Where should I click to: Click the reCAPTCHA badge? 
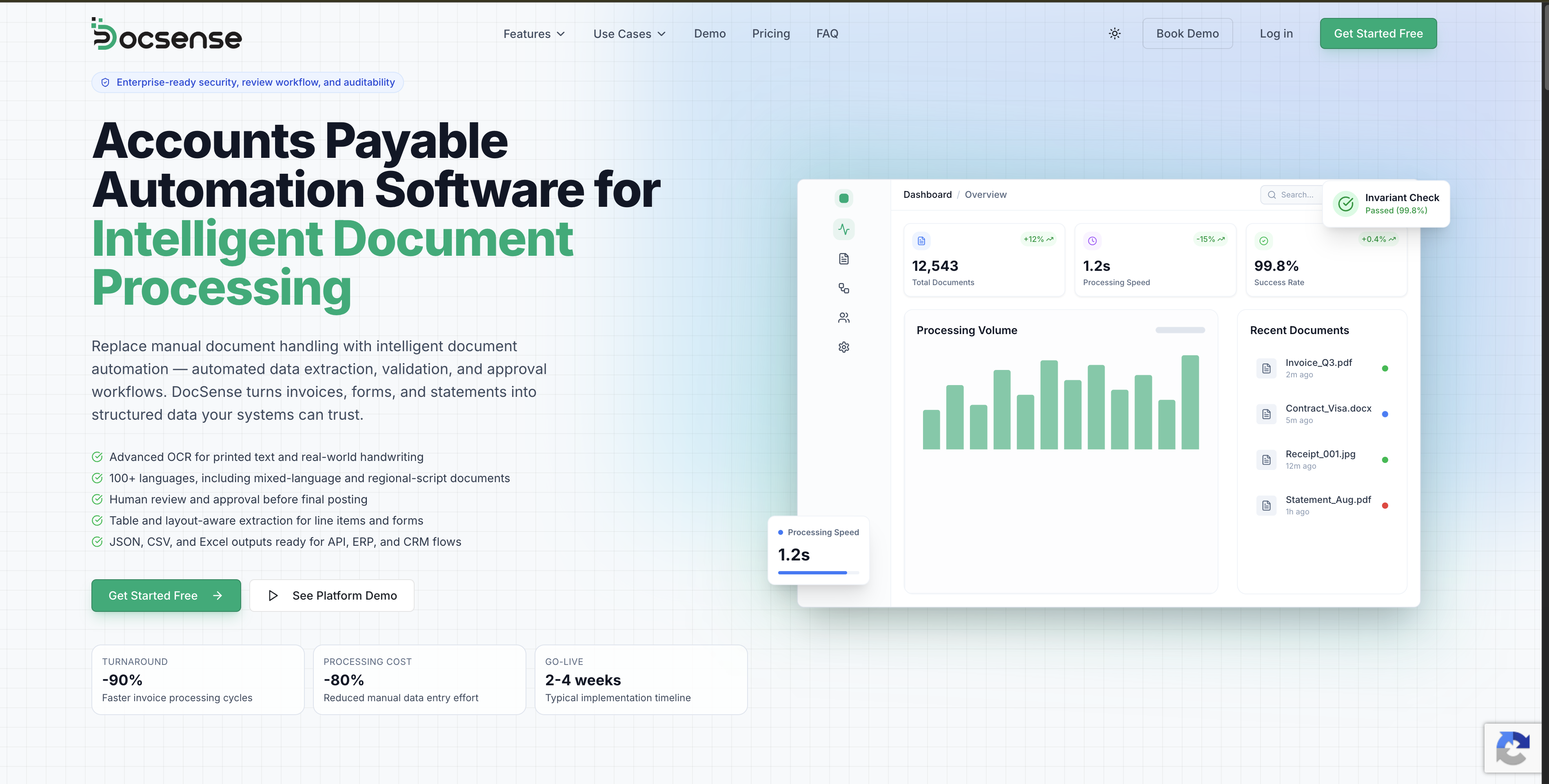pos(1513,747)
